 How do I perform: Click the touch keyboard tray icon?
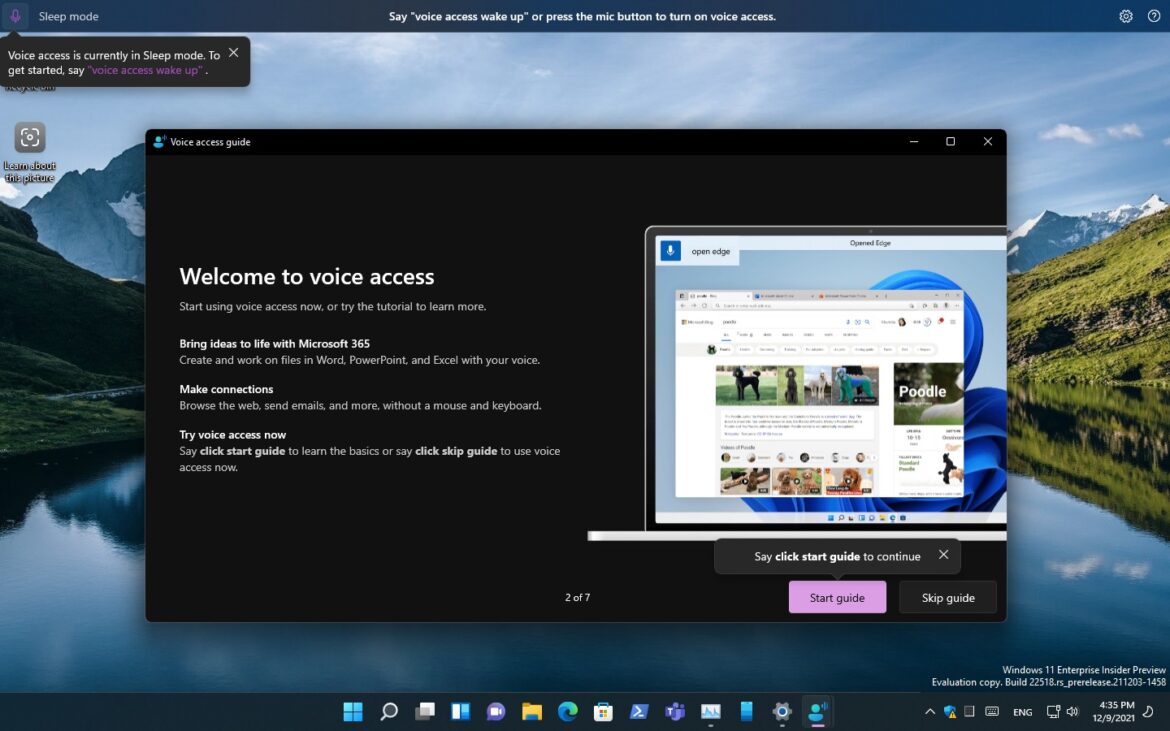(992, 711)
